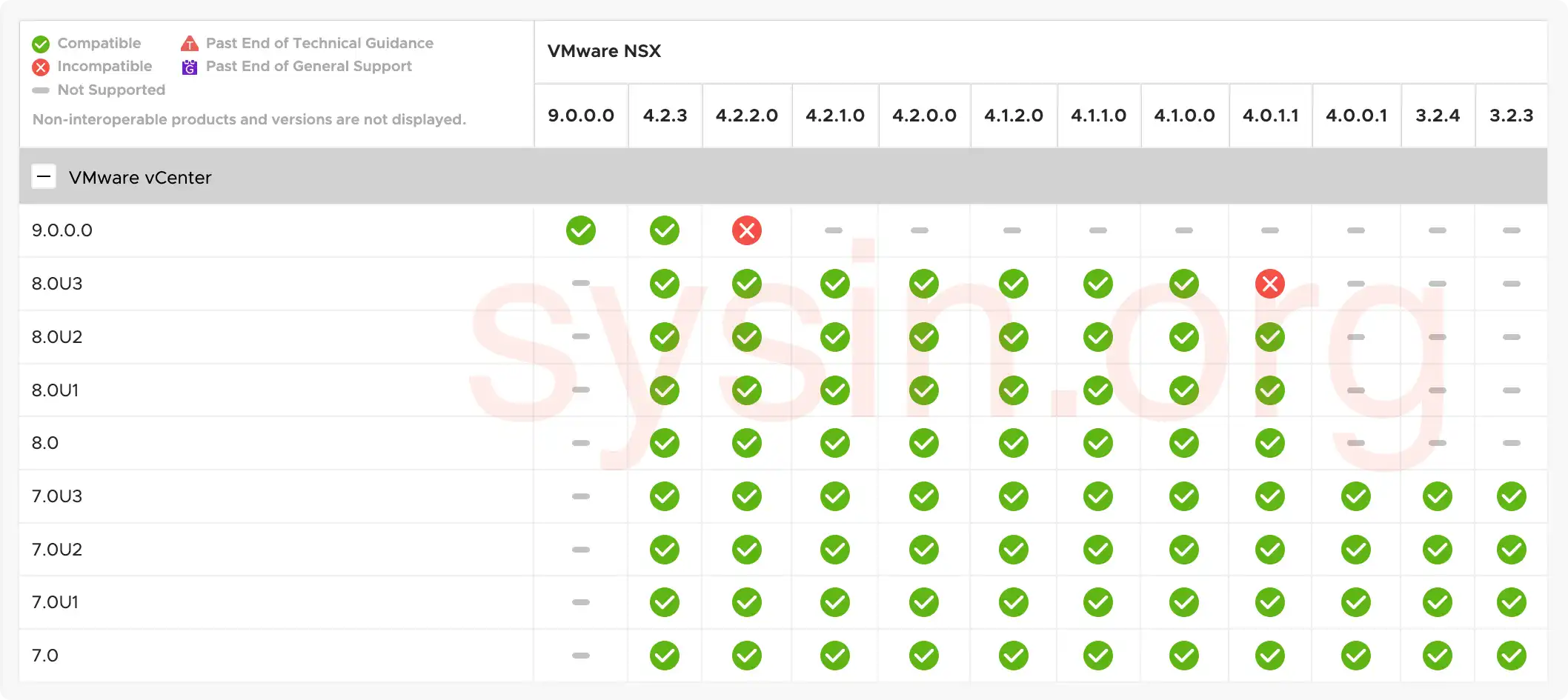Click the Not Supported dash for 7.0 under NSX 9.0.0.0
Image resolution: width=1568 pixels, height=700 pixels.
(581, 656)
